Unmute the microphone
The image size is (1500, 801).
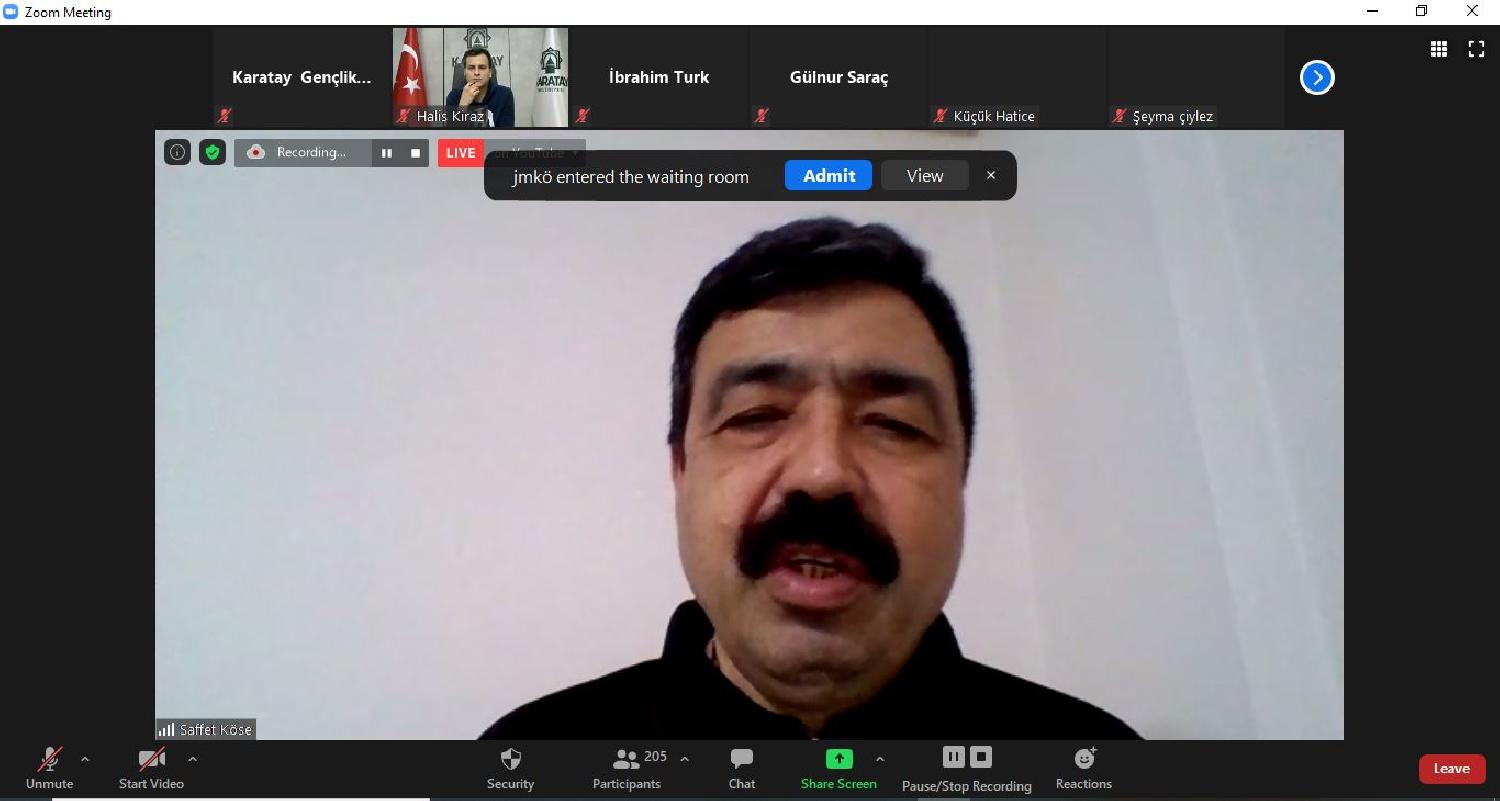tap(49, 768)
